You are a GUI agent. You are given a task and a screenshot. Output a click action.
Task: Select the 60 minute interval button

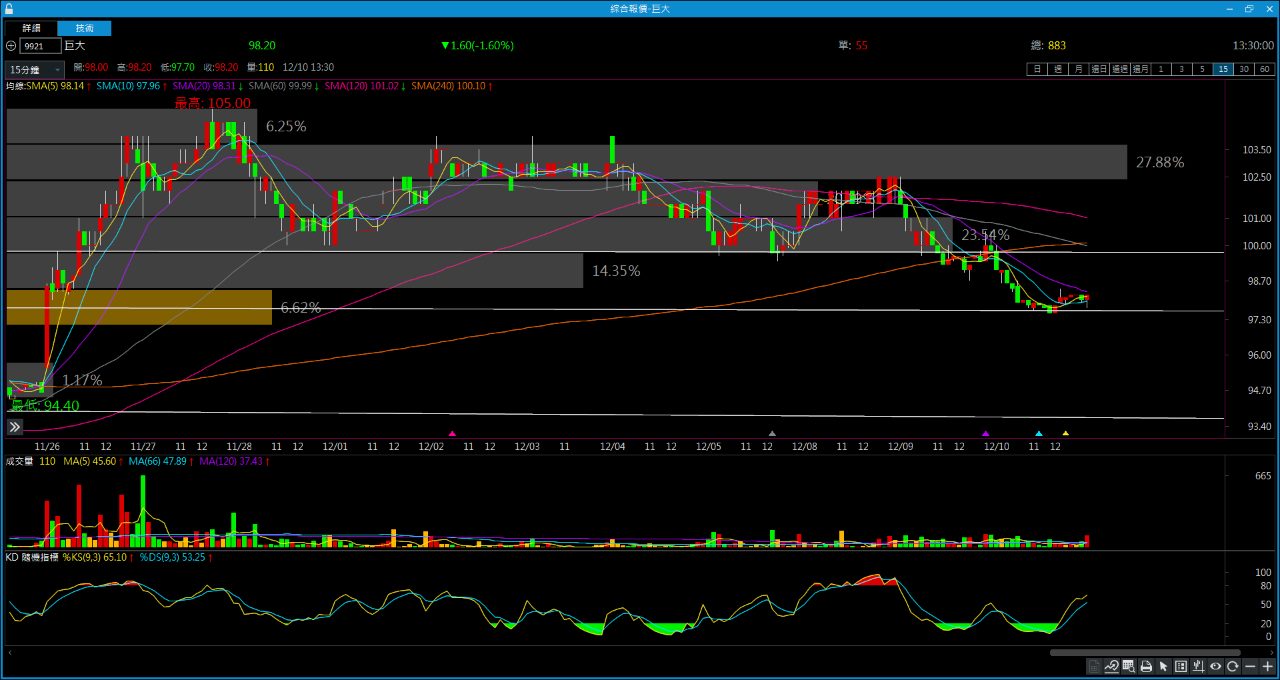1265,69
